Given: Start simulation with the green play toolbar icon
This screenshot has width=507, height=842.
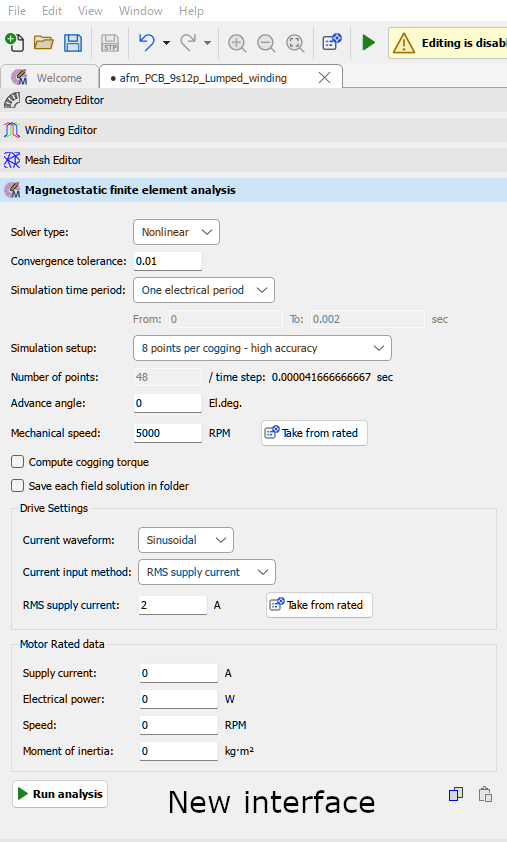Looking at the screenshot, I should 368,42.
